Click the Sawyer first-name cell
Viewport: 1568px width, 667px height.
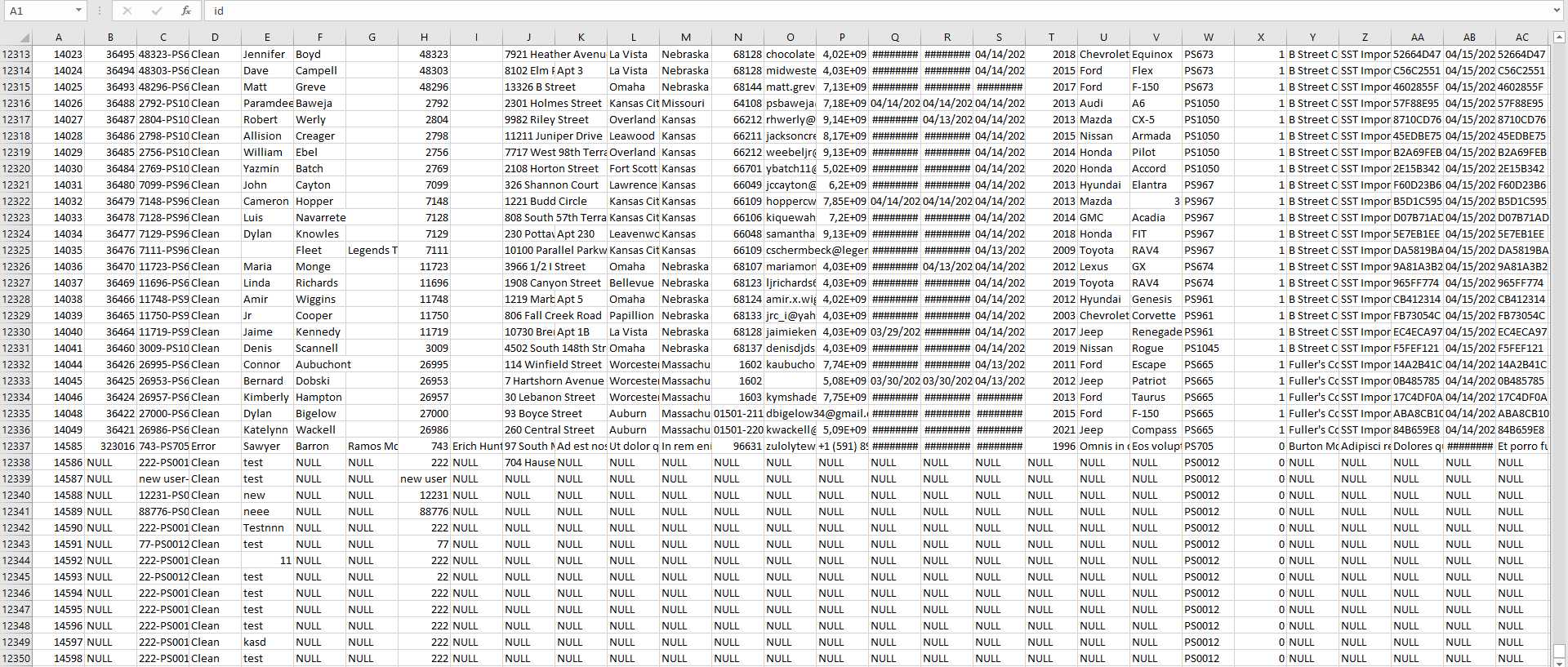point(267,446)
